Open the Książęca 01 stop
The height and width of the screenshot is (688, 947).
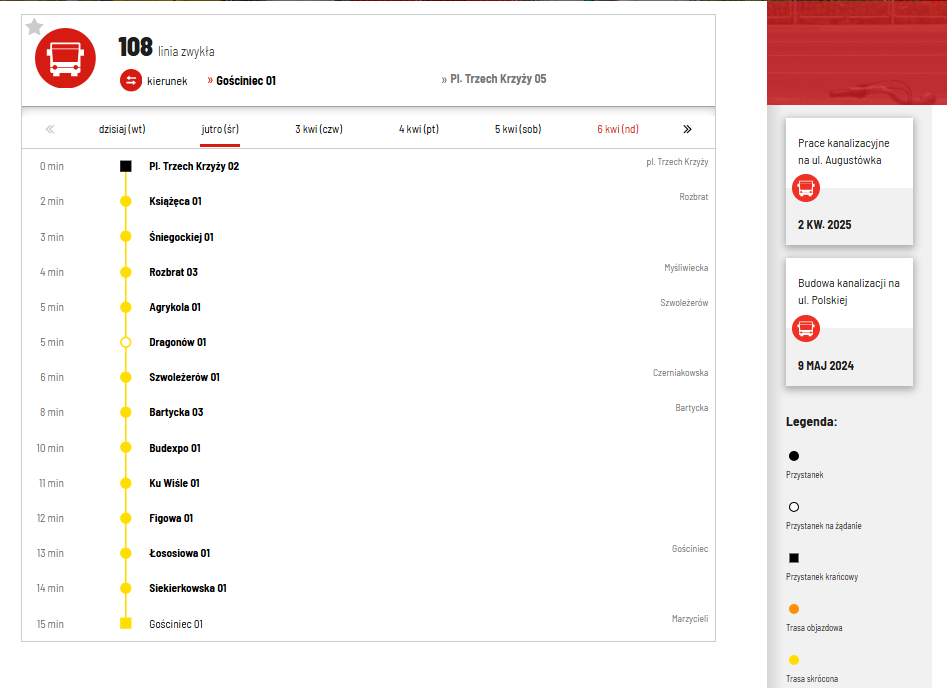175,201
